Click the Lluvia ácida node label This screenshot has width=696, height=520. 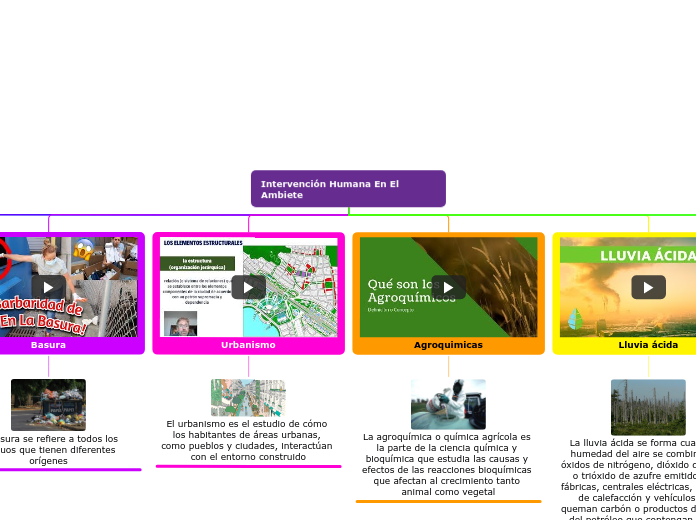pos(648,345)
